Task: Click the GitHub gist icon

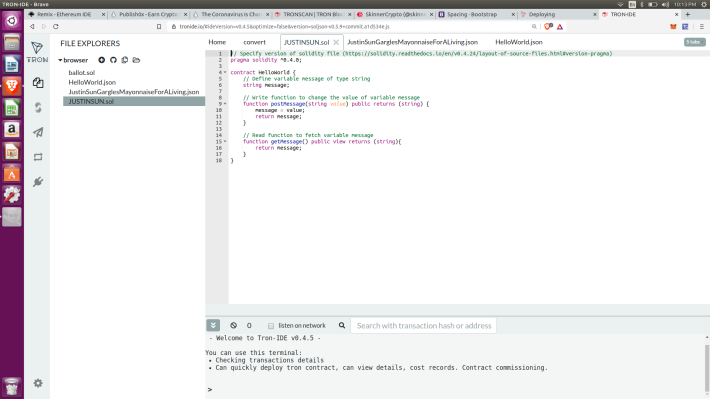Action: click(113, 60)
